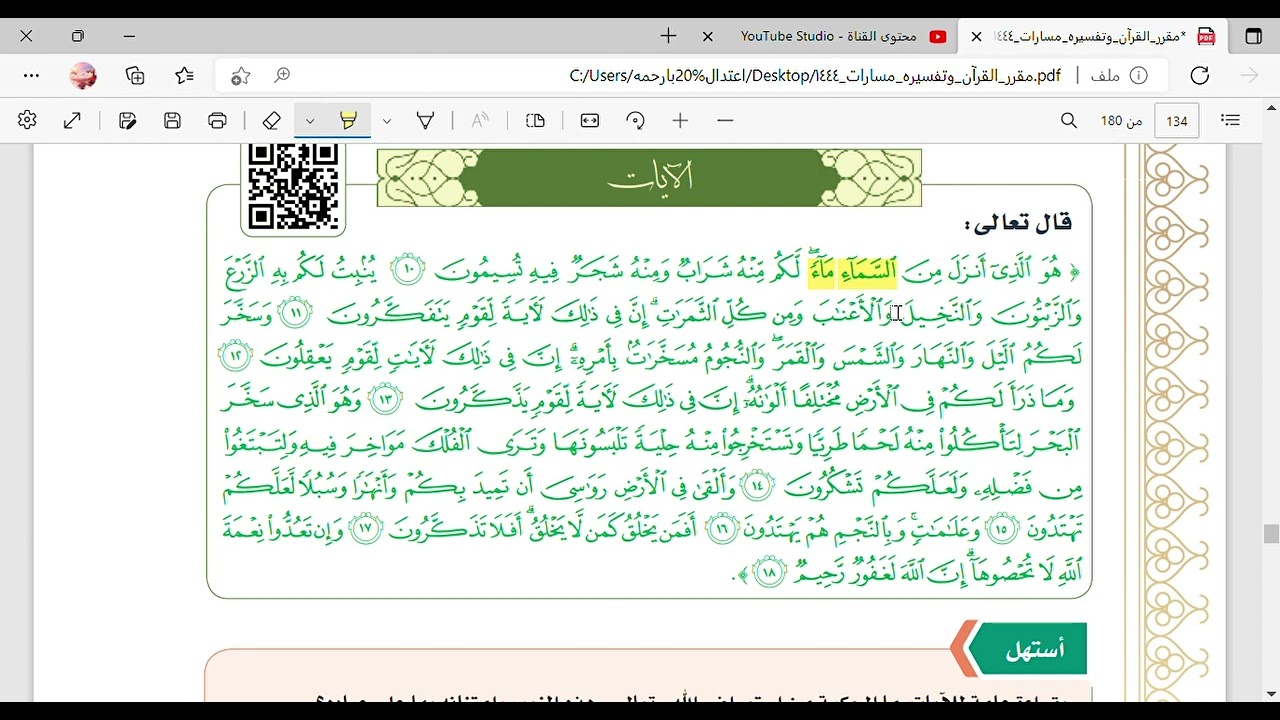The height and width of the screenshot is (720, 1280).
Task: Select the Draw pen tool
Action: [x=426, y=120]
